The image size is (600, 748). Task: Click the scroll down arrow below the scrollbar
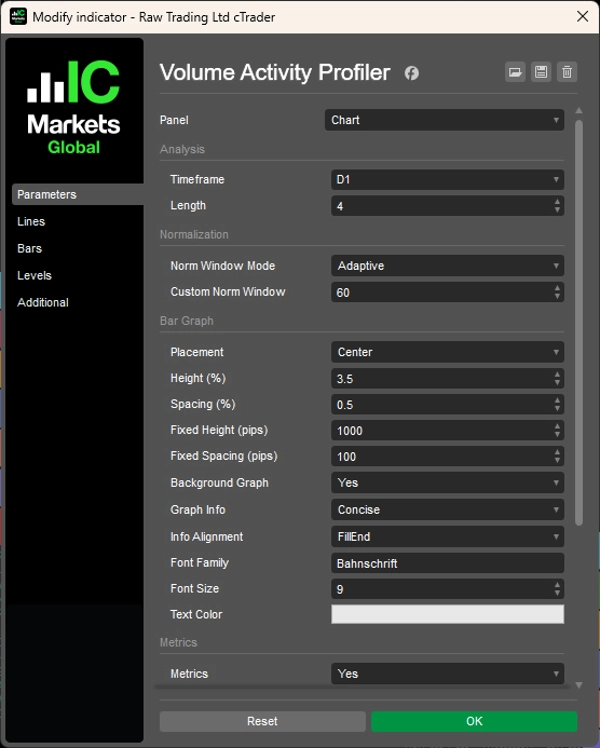coord(579,685)
